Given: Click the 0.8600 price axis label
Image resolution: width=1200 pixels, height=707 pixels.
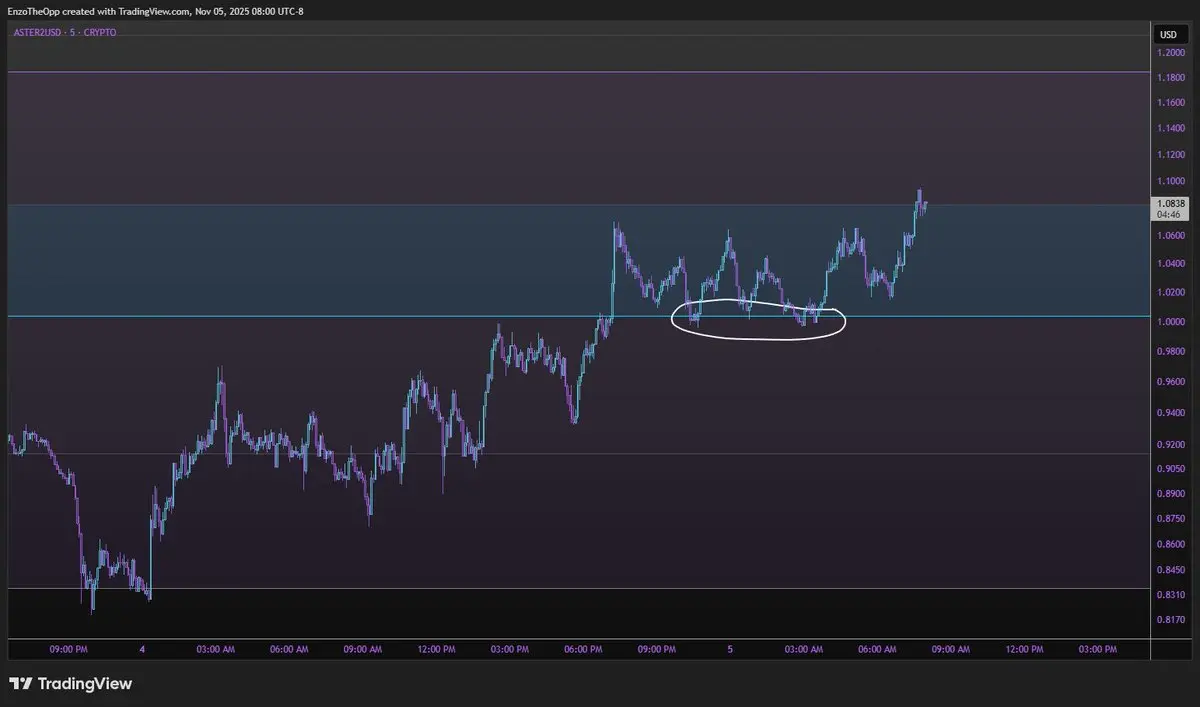Looking at the screenshot, I should click(x=1171, y=545).
